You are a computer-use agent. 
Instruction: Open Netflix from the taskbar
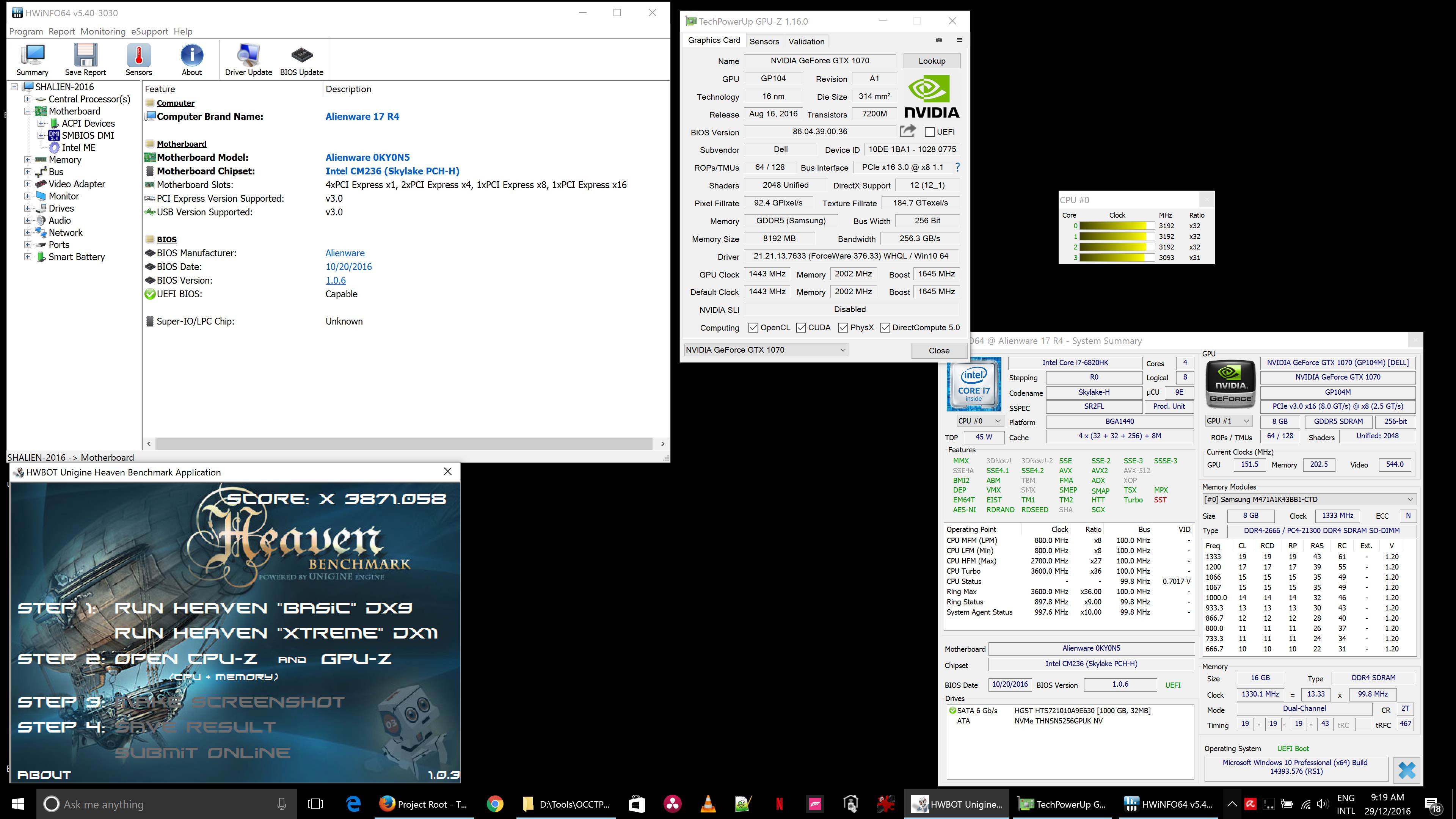click(779, 804)
